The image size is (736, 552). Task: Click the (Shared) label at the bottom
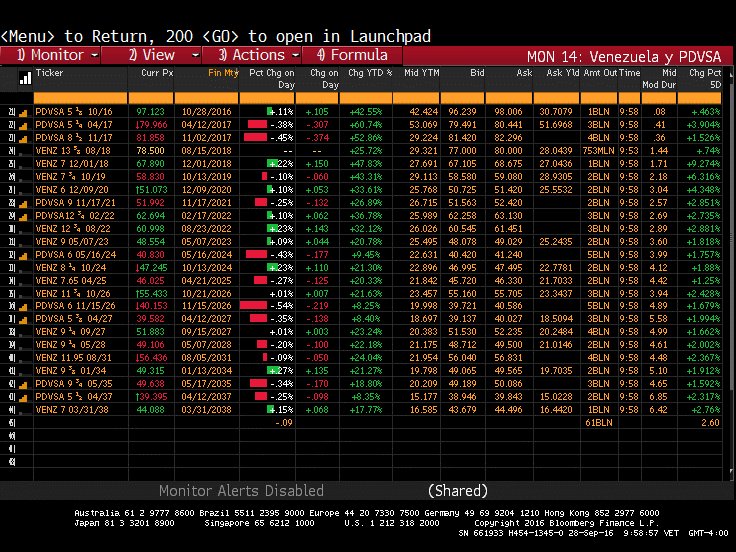pyautogui.click(x=457, y=491)
